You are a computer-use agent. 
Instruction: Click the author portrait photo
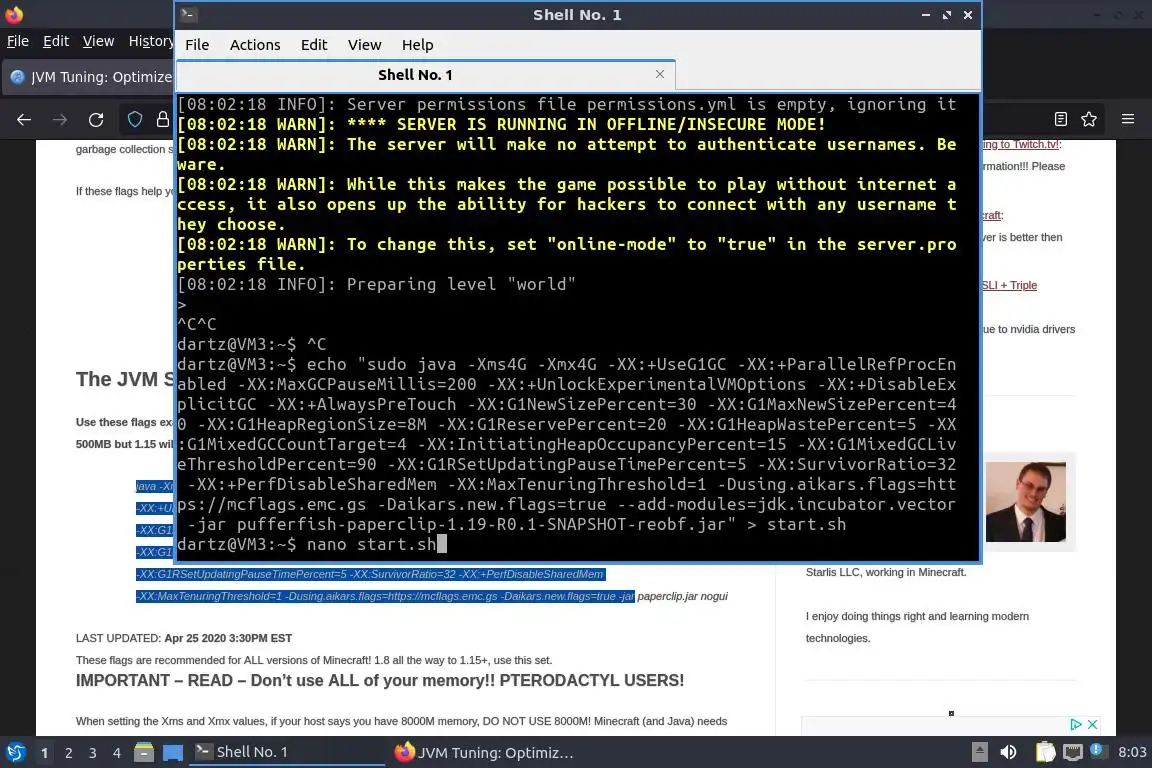click(x=1026, y=502)
